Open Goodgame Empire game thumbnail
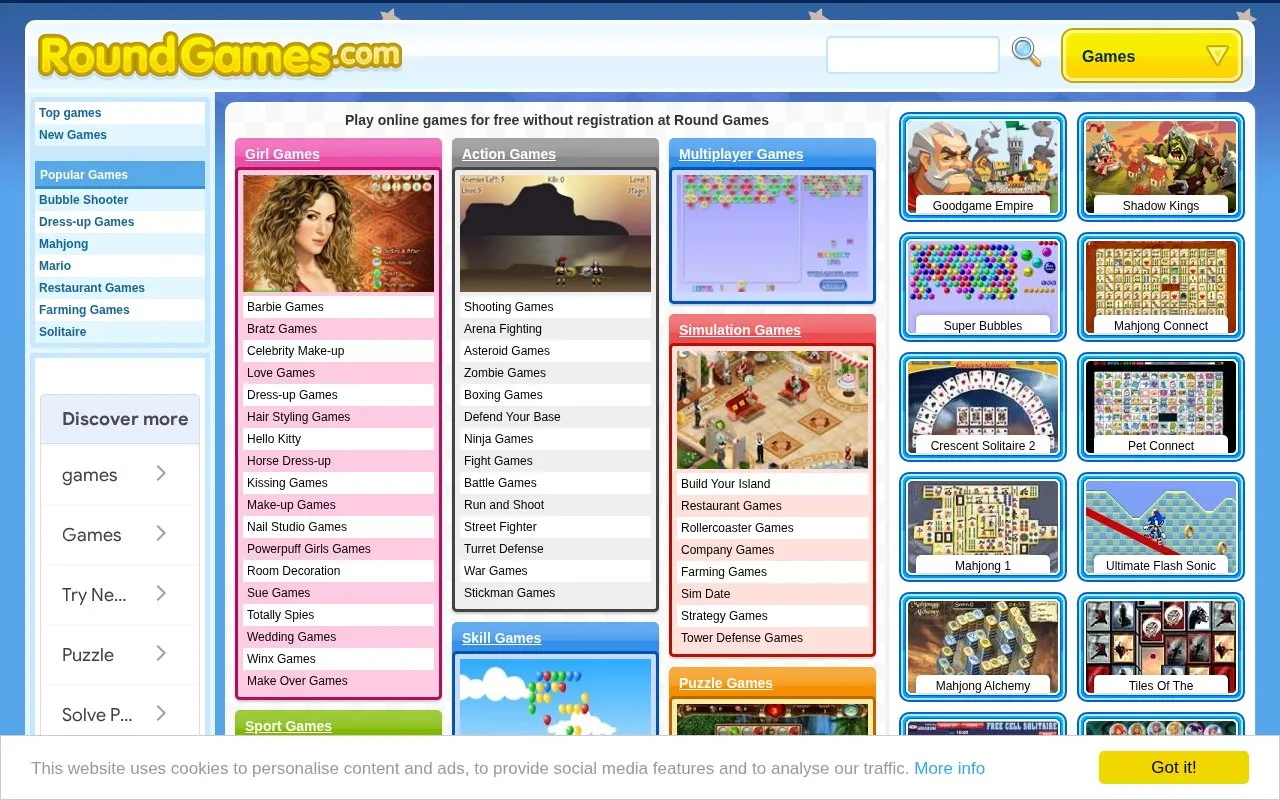This screenshot has height=800, width=1280. click(x=983, y=167)
